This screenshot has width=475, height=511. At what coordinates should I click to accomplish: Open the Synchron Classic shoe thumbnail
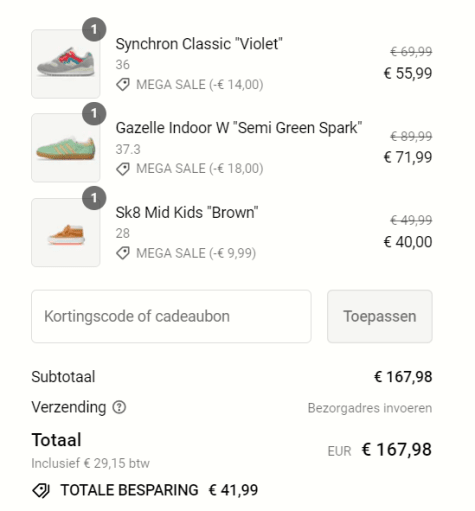click(x=66, y=64)
